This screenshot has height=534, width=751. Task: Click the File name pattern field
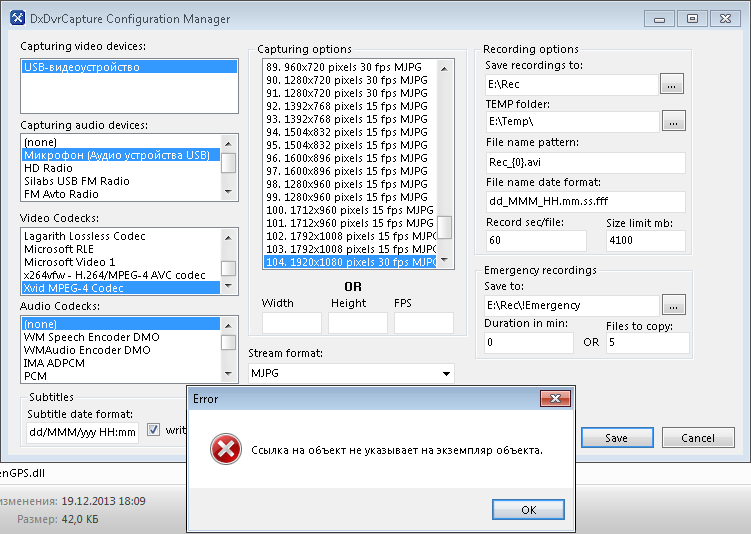pyautogui.click(x=584, y=163)
